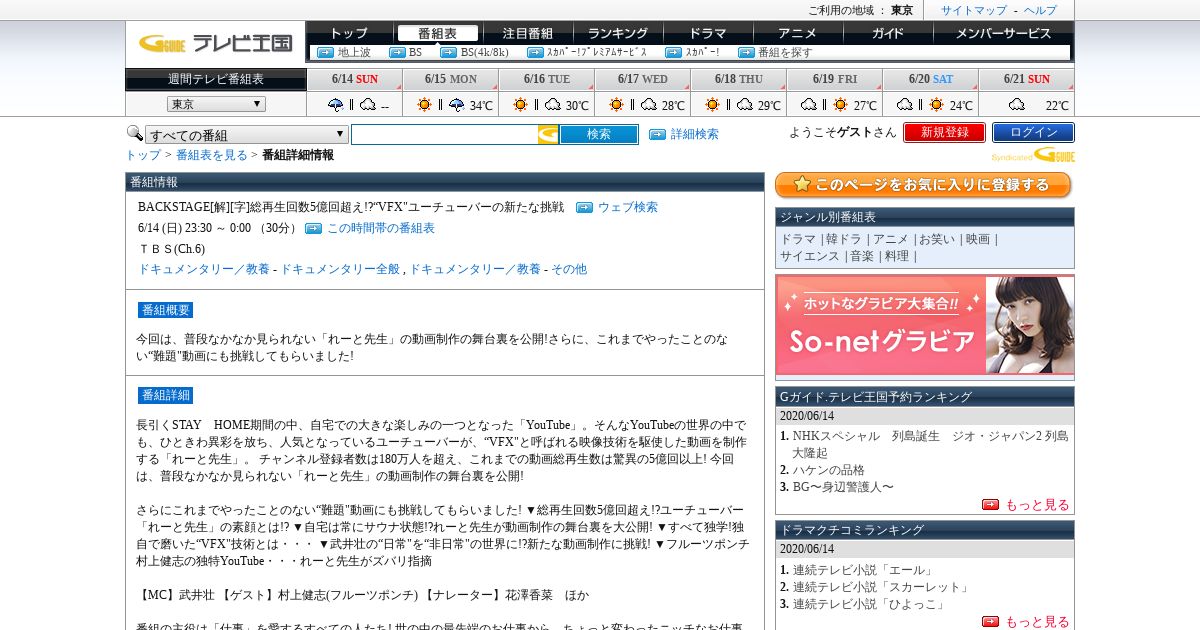Open the 東京 region dropdown
The height and width of the screenshot is (630, 1200).
coord(216,104)
